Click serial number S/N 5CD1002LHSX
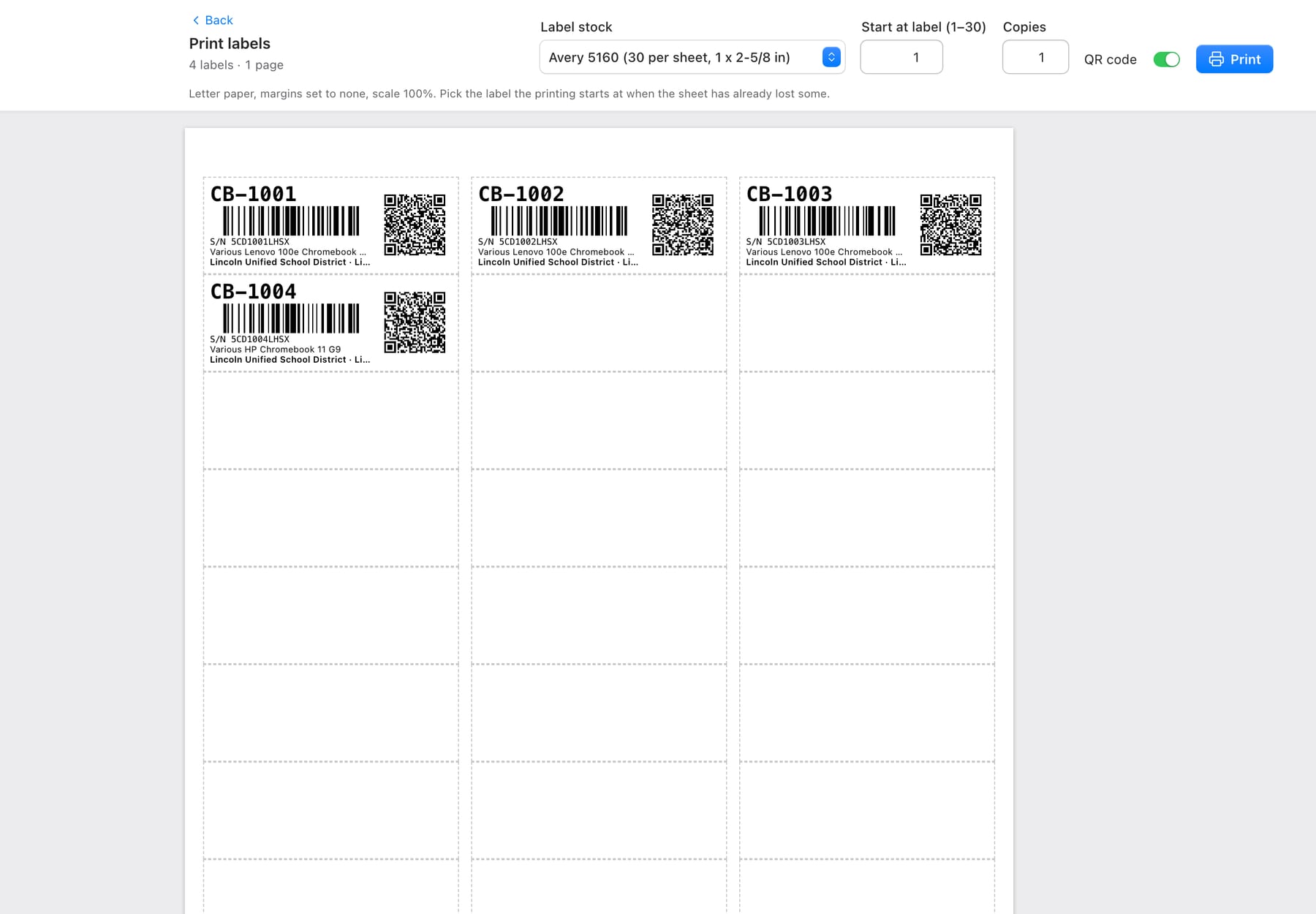The image size is (1316, 914). point(518,241)
